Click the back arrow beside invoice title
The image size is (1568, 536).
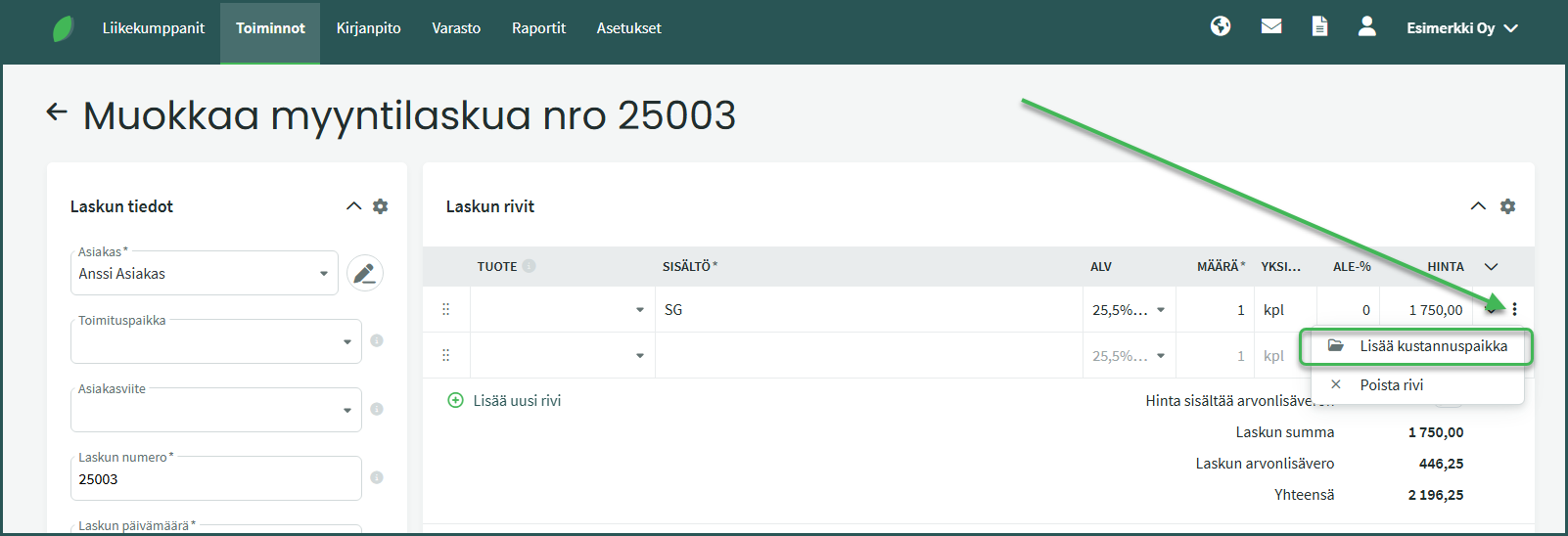[57, 112]
